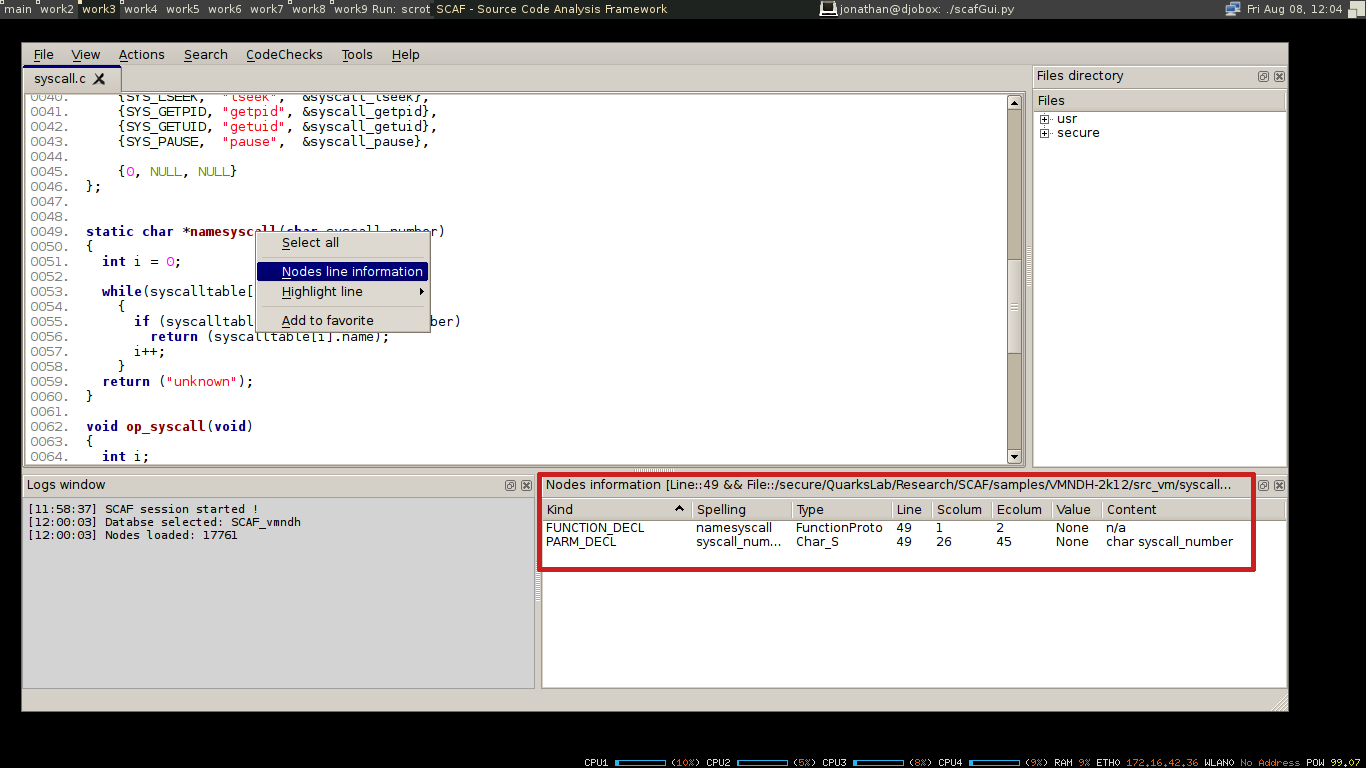Float the Nodes information panel

1263,485
